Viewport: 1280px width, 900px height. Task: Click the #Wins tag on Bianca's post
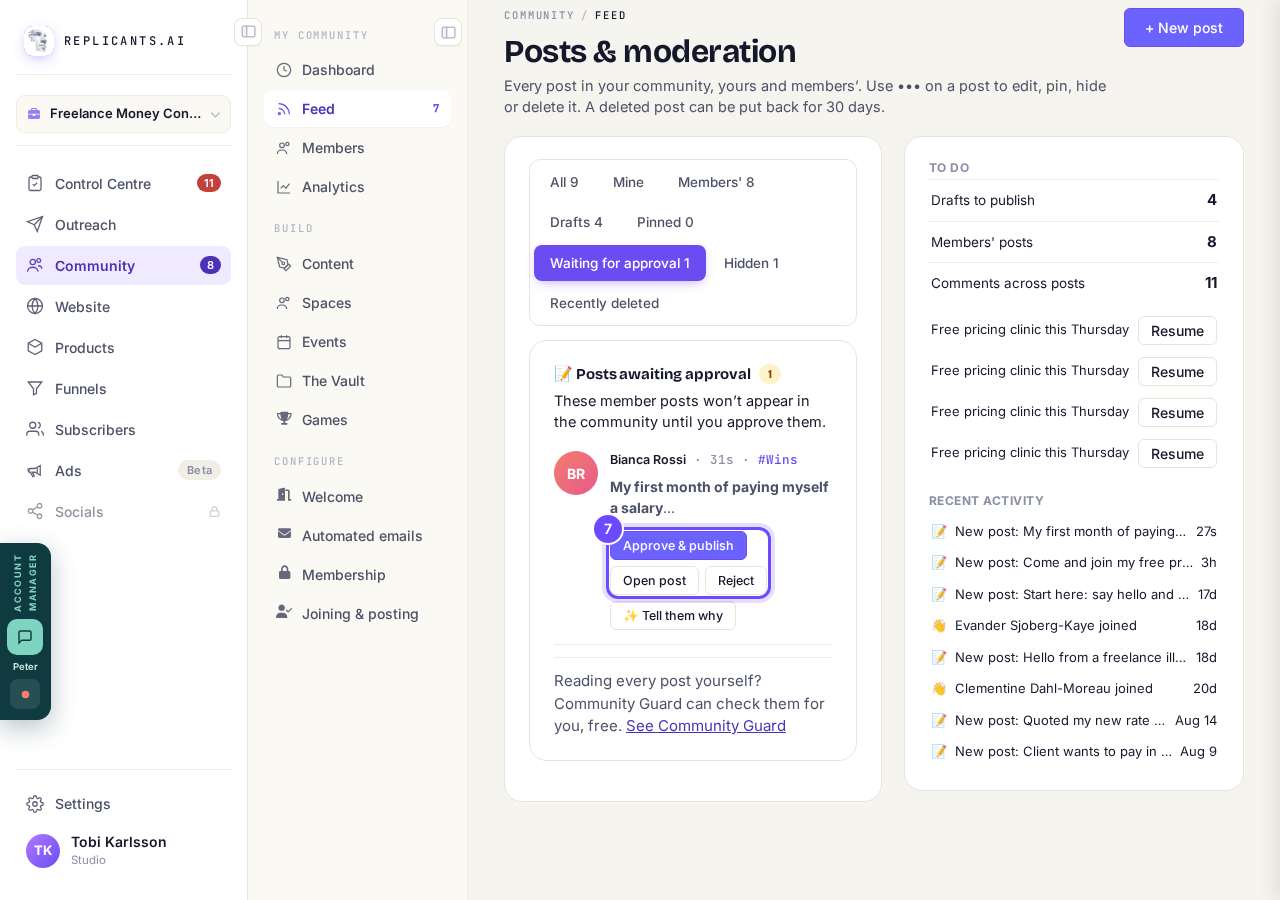778,460
